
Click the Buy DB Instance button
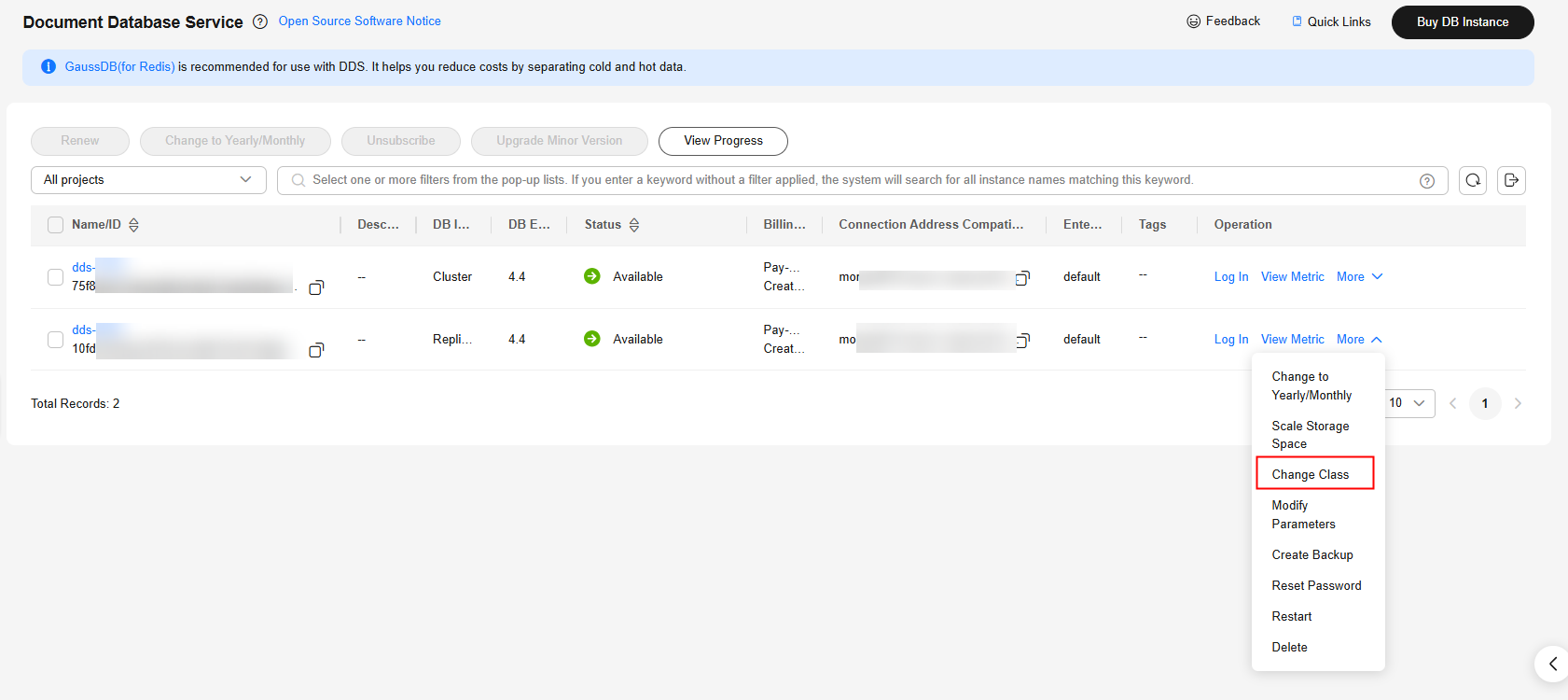click(x=1463, y=22)
